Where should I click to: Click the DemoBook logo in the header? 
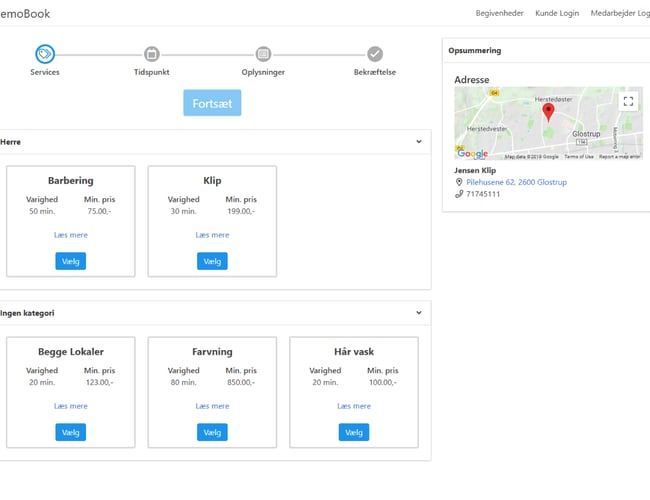tap(25, 14)
